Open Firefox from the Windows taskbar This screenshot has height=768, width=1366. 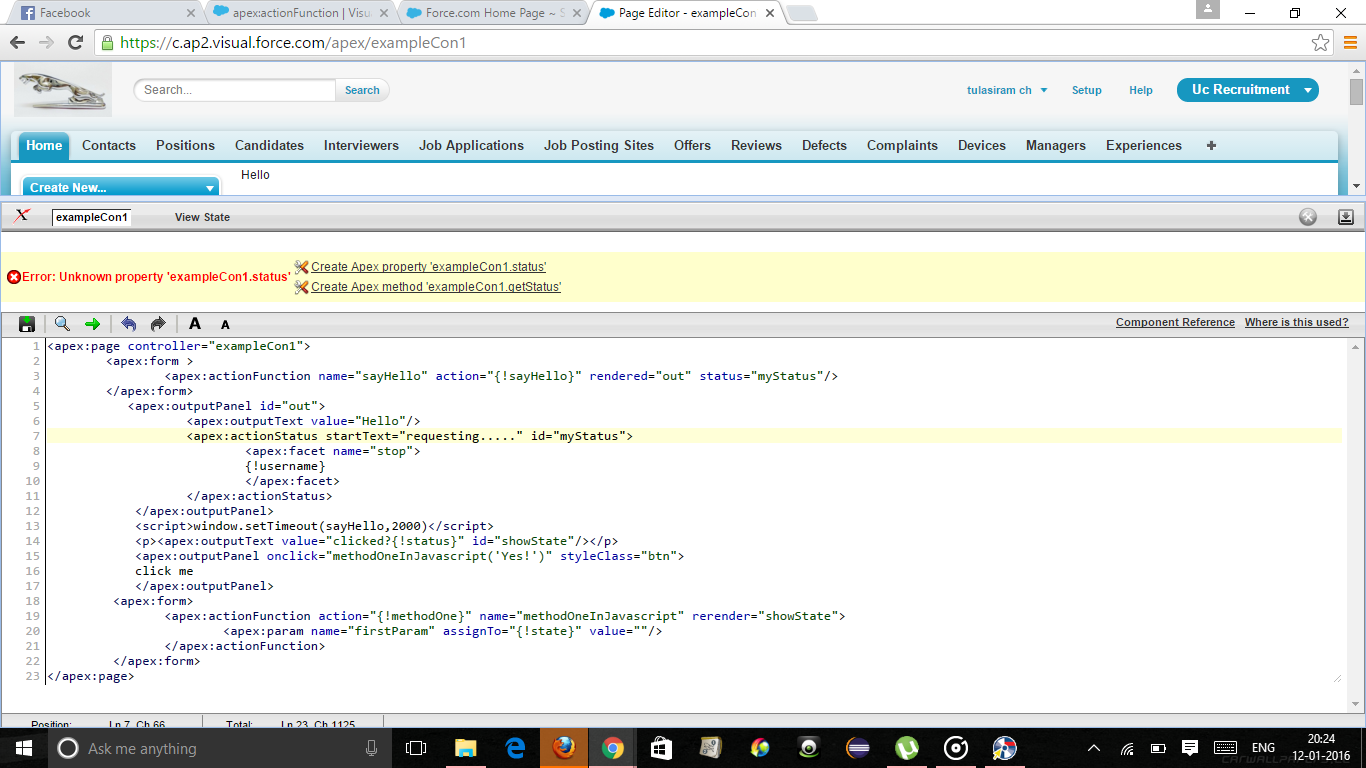pyautogui.click(x=564, y=748)
